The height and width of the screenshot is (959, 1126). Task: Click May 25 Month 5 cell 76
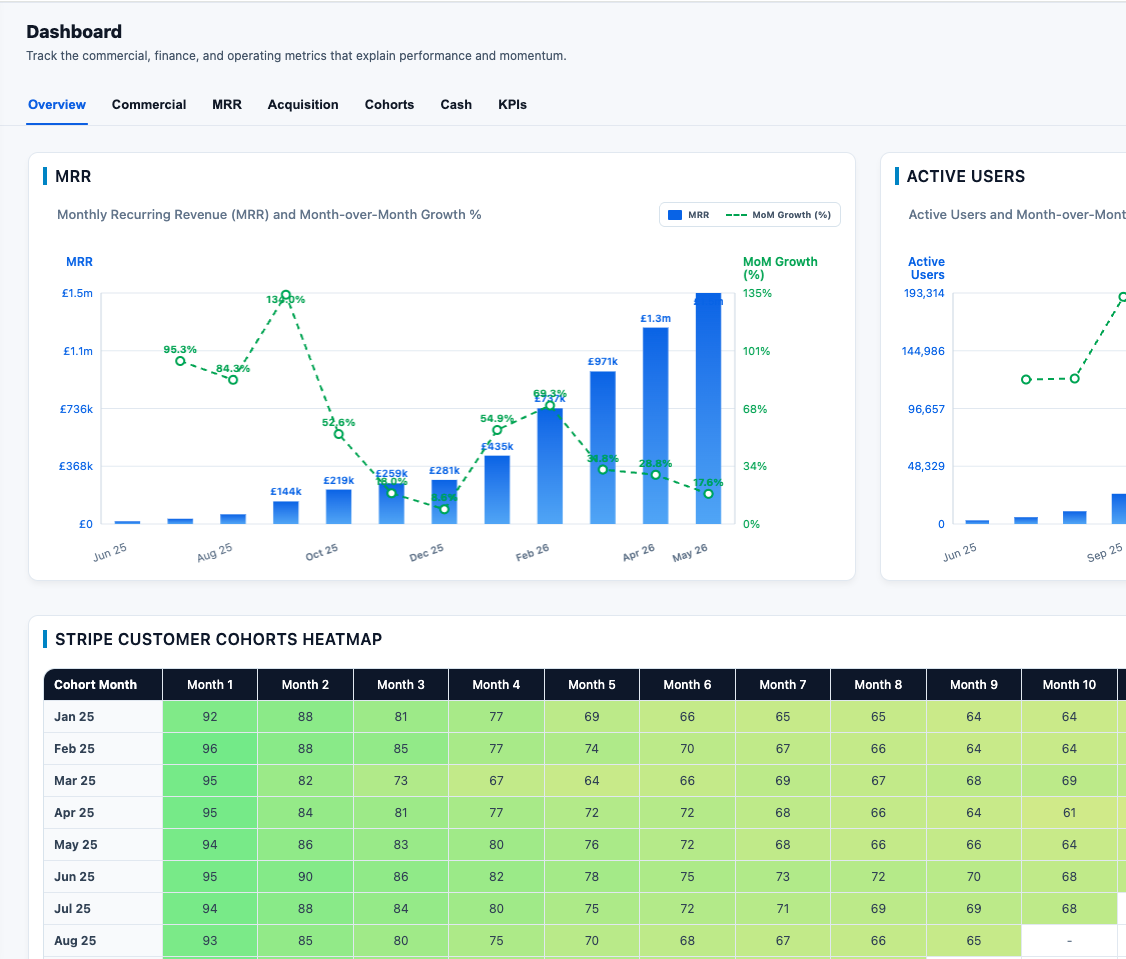592,845
